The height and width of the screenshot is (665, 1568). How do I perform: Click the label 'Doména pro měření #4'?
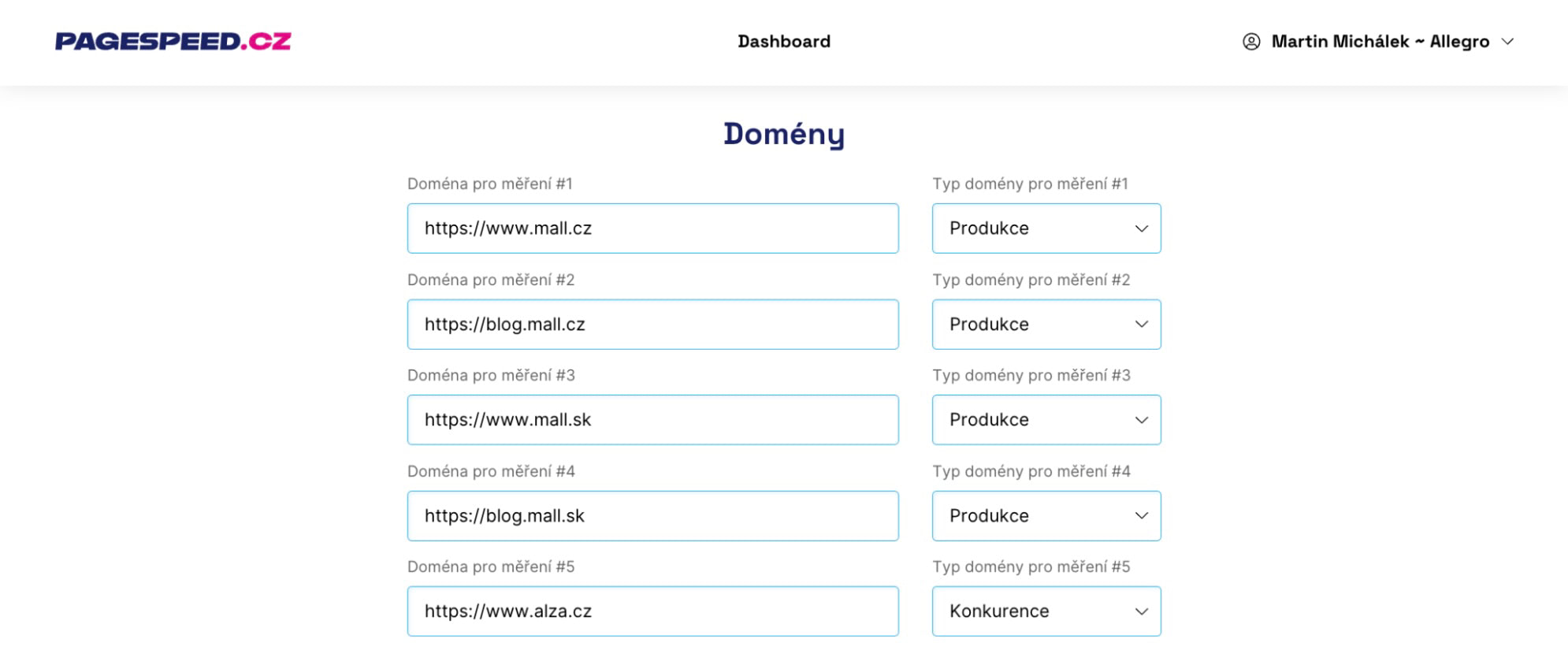[491, 471]
